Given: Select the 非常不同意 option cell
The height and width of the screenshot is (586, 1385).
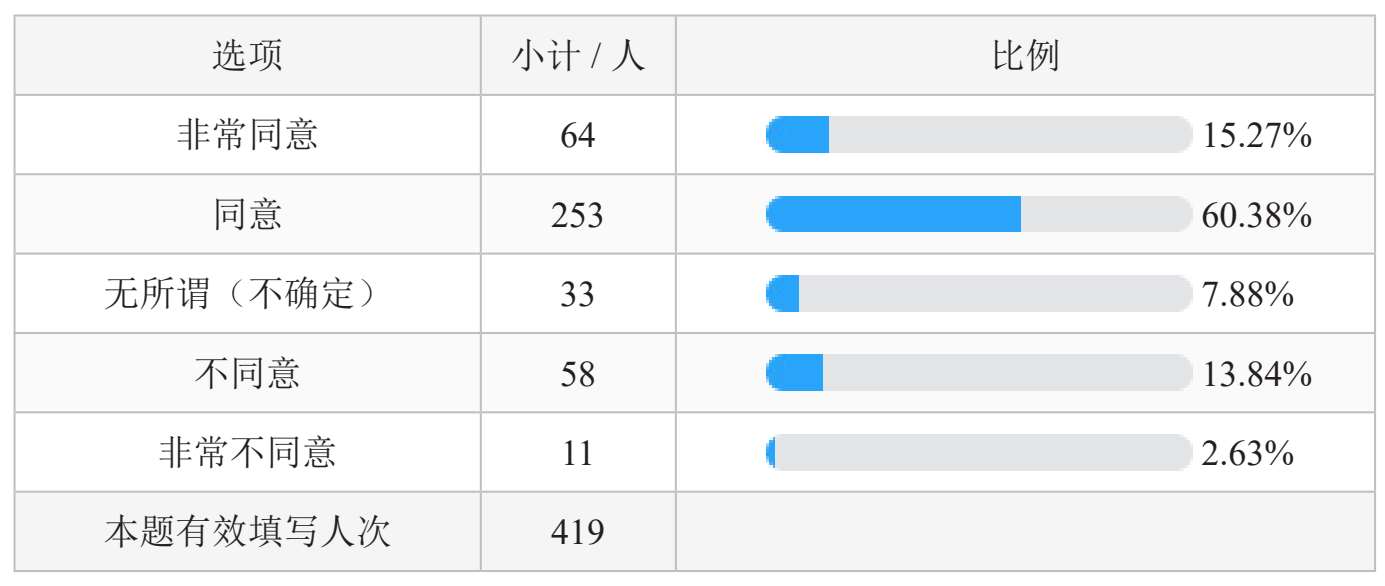Looking at the screenshot, I should [x=247, y=452].
